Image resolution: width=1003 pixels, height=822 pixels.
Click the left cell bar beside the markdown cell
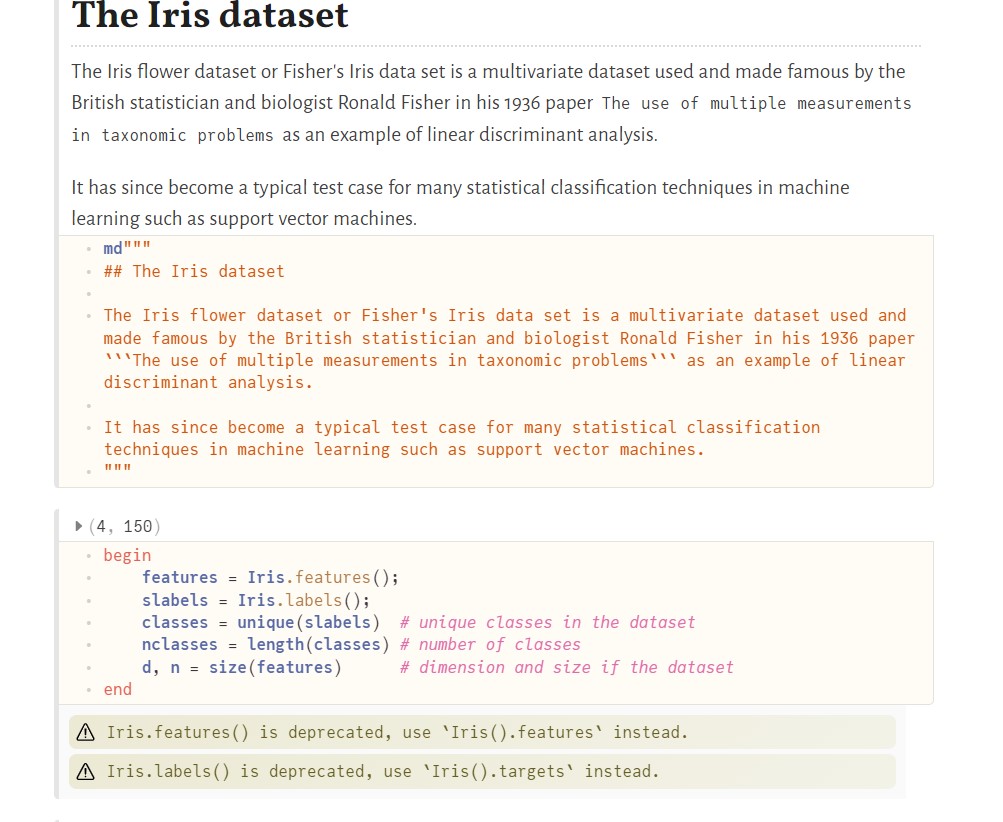coord(58,250)
